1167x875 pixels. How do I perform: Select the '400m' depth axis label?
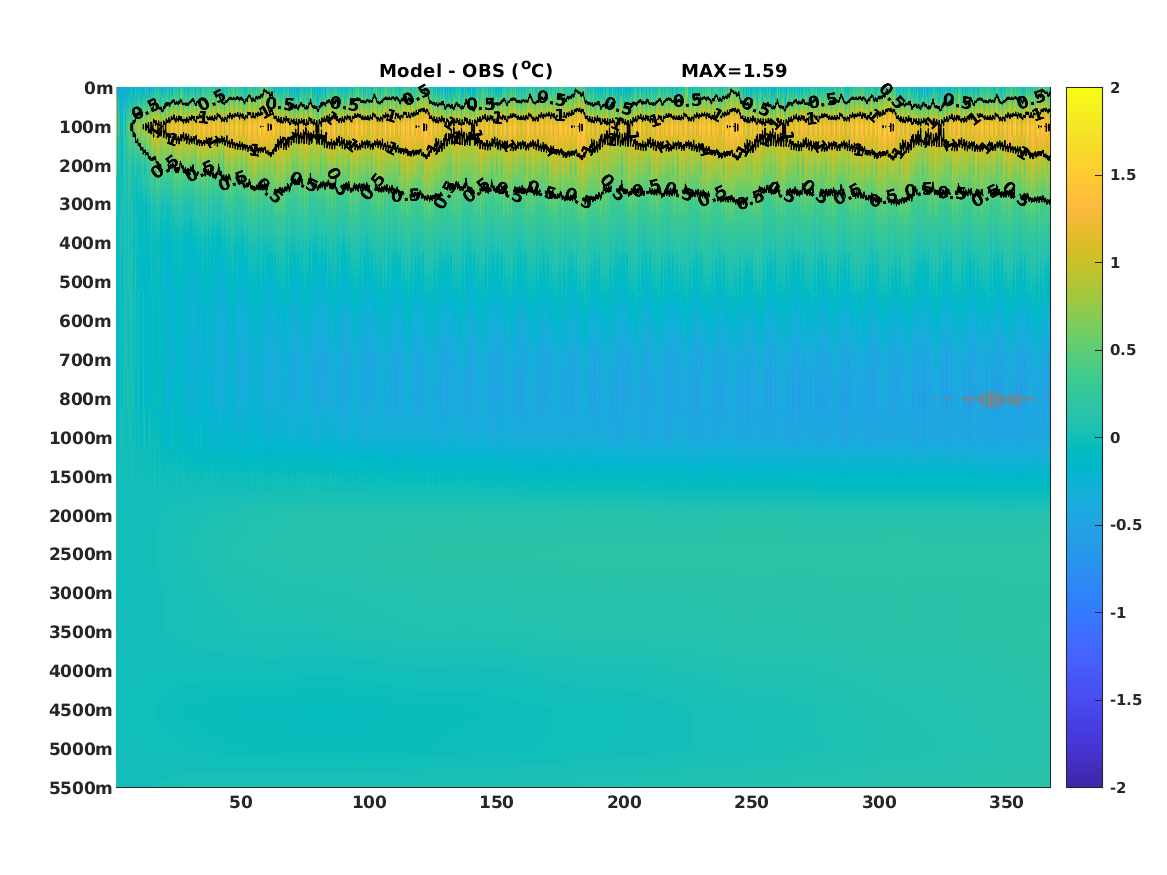86,243
